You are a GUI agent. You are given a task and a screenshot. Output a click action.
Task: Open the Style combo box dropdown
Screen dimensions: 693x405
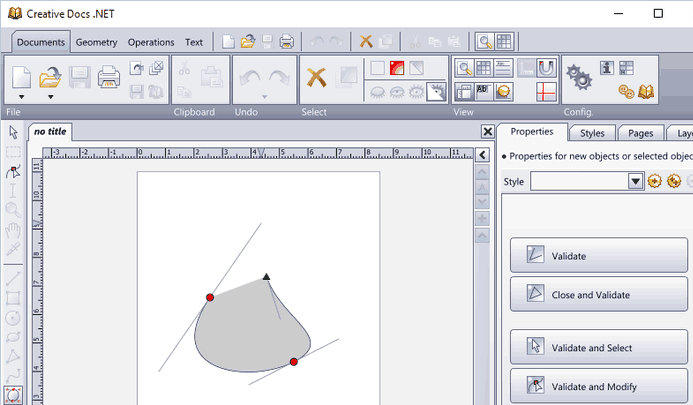click(x=634, y=181)
